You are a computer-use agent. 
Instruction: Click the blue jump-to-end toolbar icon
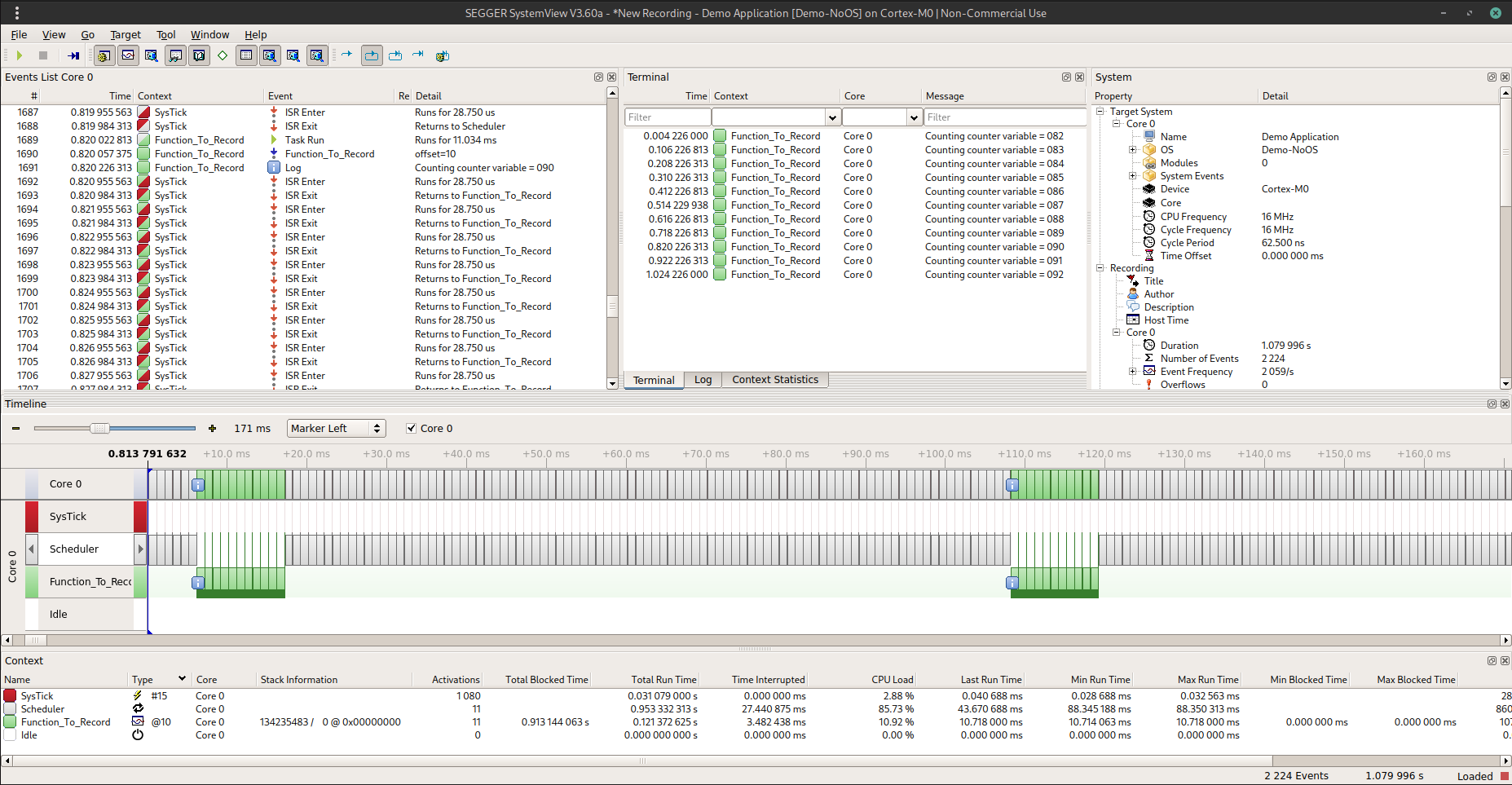(x=418, y=55)
